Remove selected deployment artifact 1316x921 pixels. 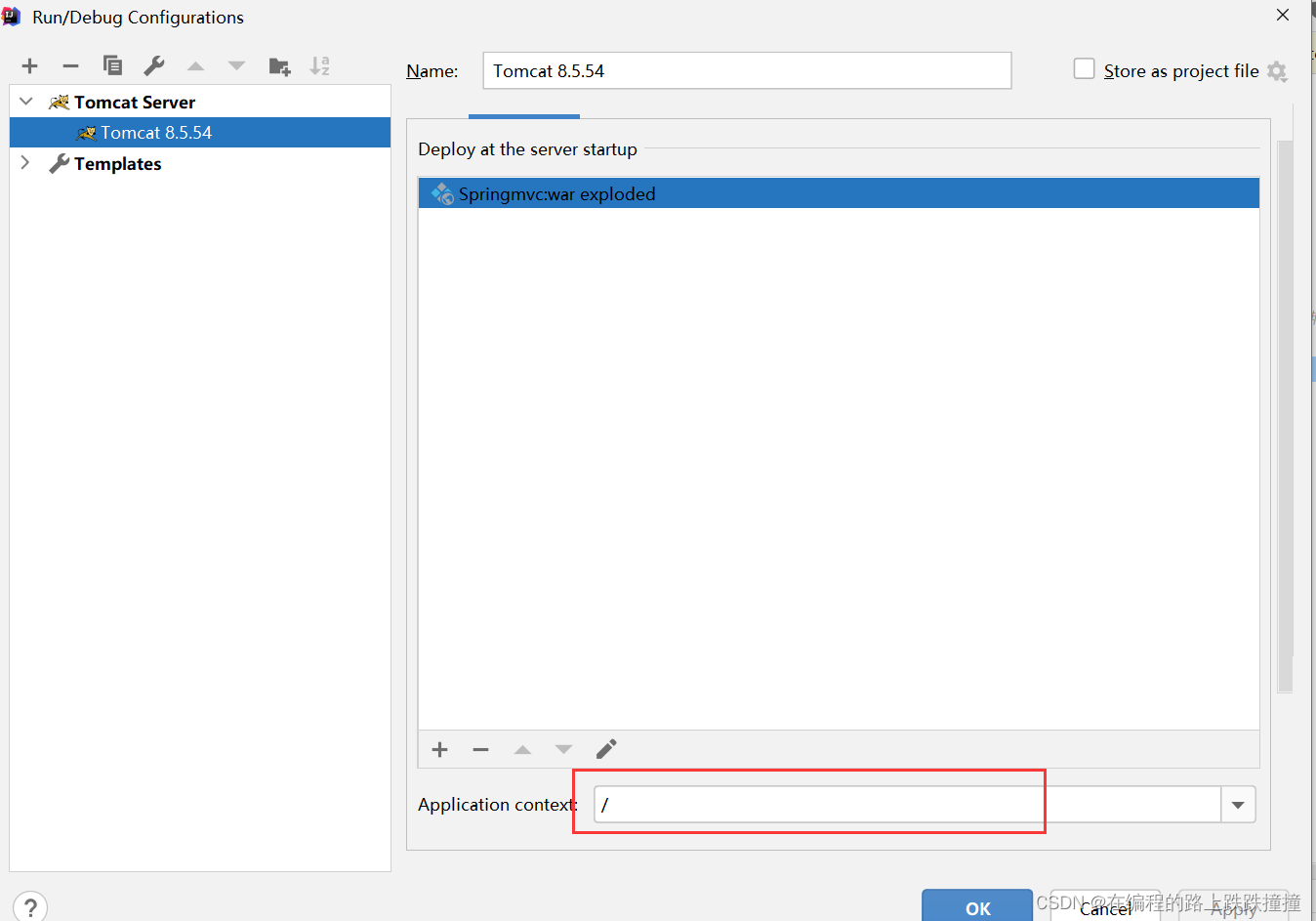pyautogui.click(x=480, y=749)
